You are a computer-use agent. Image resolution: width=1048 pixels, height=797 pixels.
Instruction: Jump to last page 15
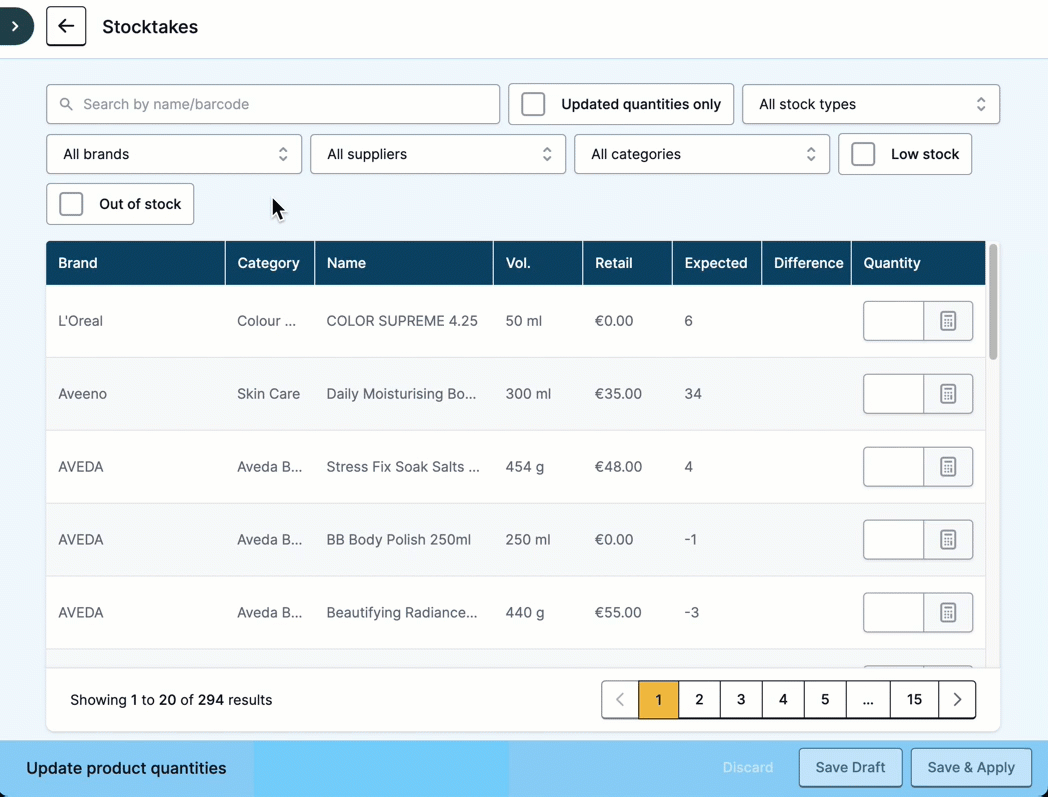tap(914, 699)
